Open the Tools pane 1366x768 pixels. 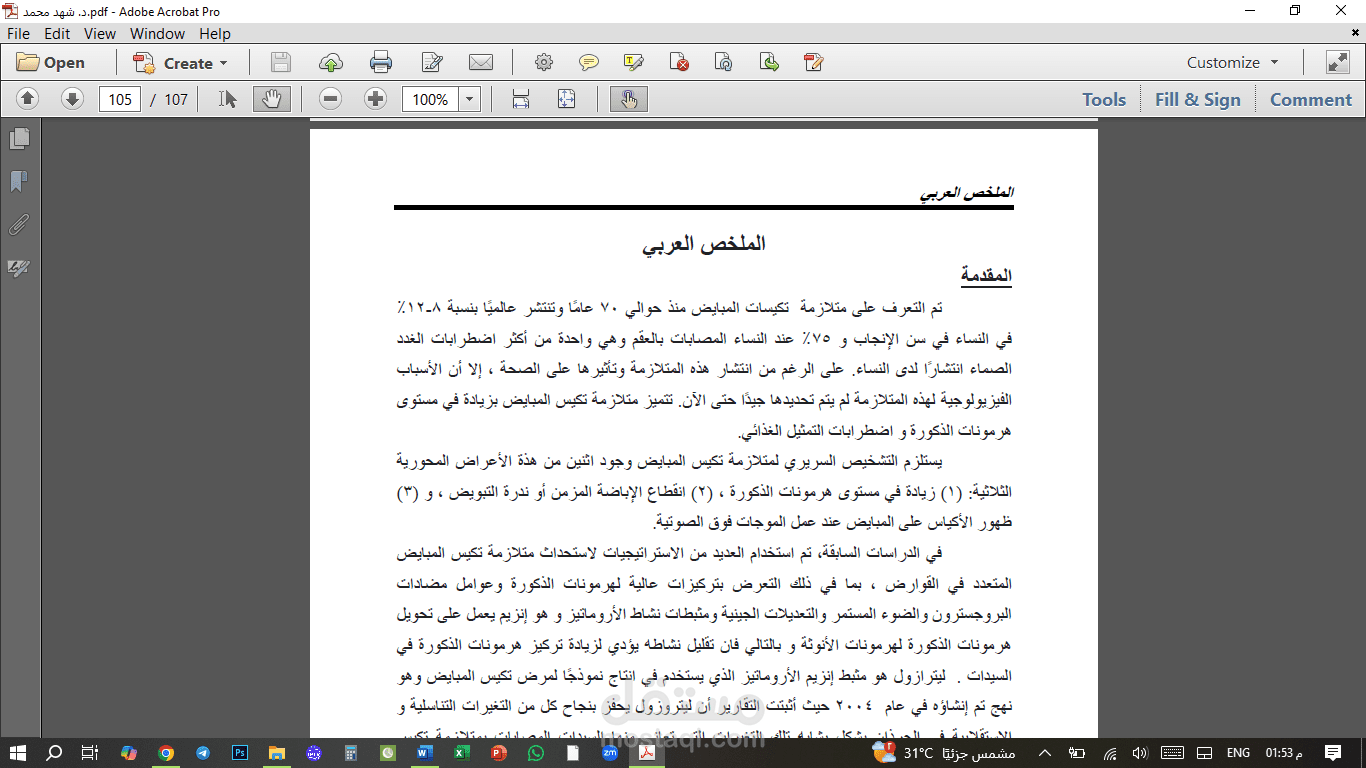(x=1104, y=99)
